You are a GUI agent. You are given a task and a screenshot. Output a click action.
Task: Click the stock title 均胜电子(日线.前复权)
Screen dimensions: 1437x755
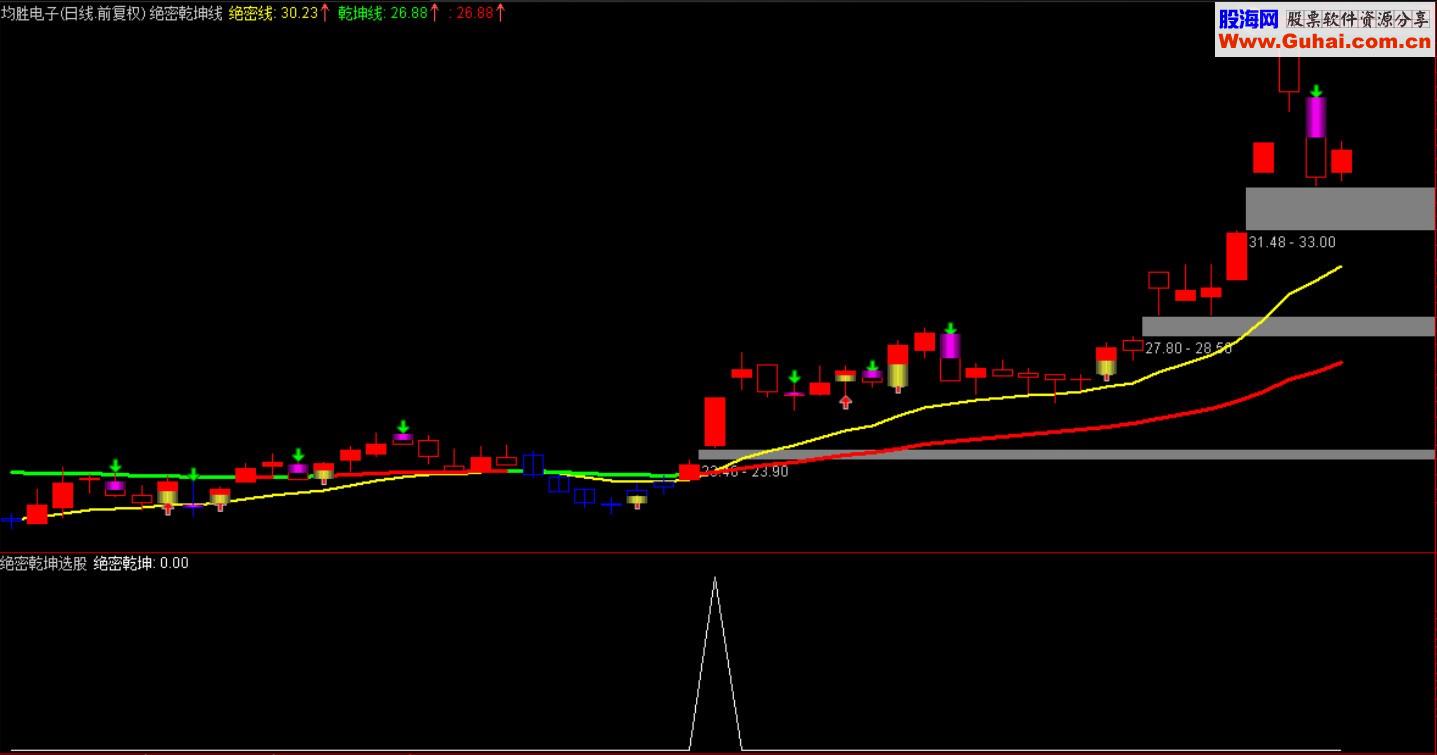click(x=73, y=13)
